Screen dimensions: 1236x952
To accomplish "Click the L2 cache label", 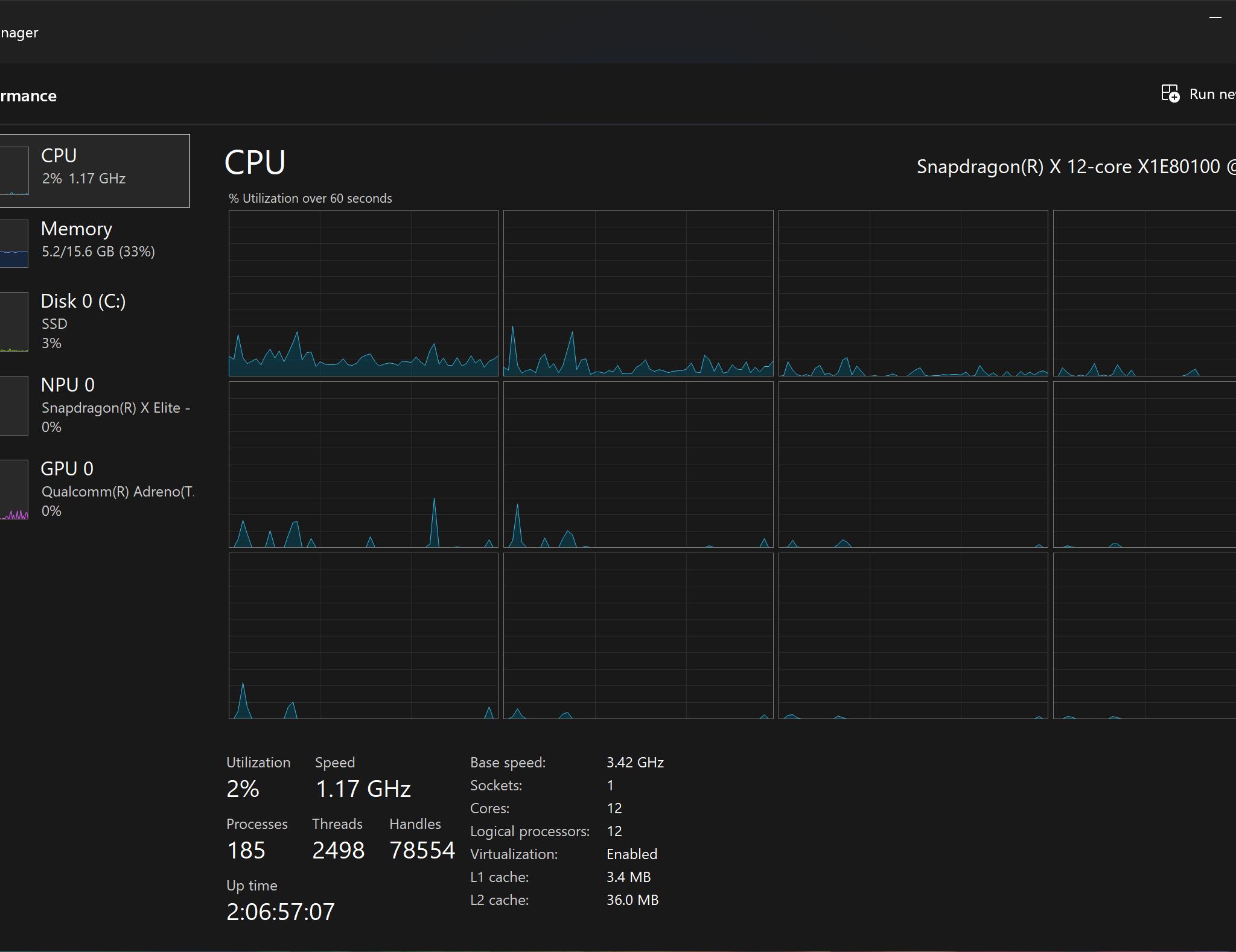I will (x=500, y=900).
